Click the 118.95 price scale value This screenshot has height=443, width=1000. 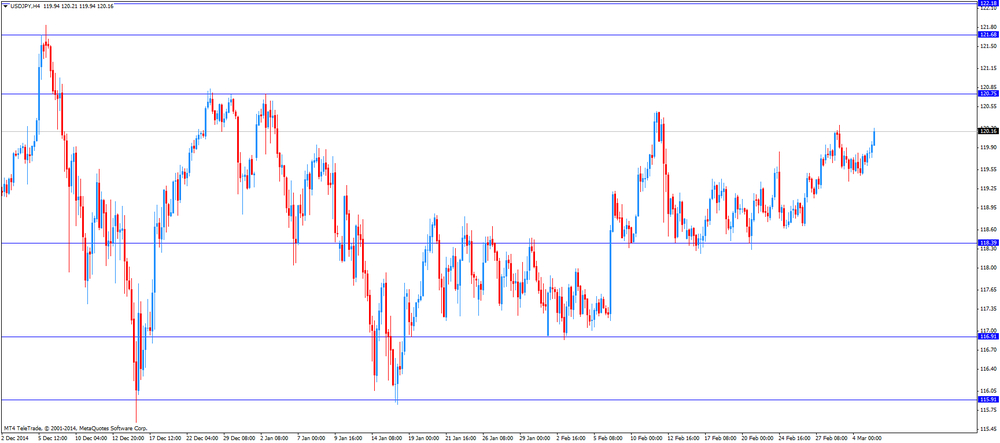(x=988, y=208)
